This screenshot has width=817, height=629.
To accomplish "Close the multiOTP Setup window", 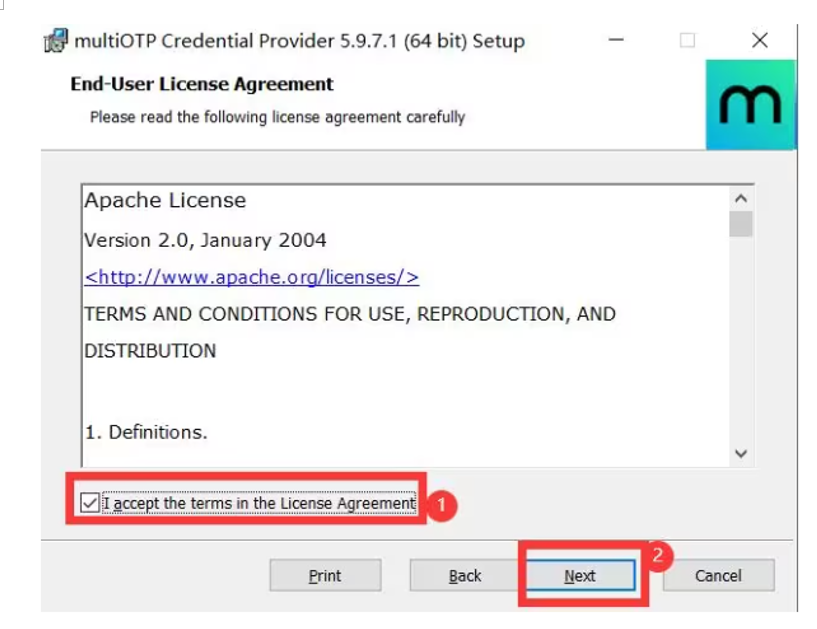I will [760, 41].
